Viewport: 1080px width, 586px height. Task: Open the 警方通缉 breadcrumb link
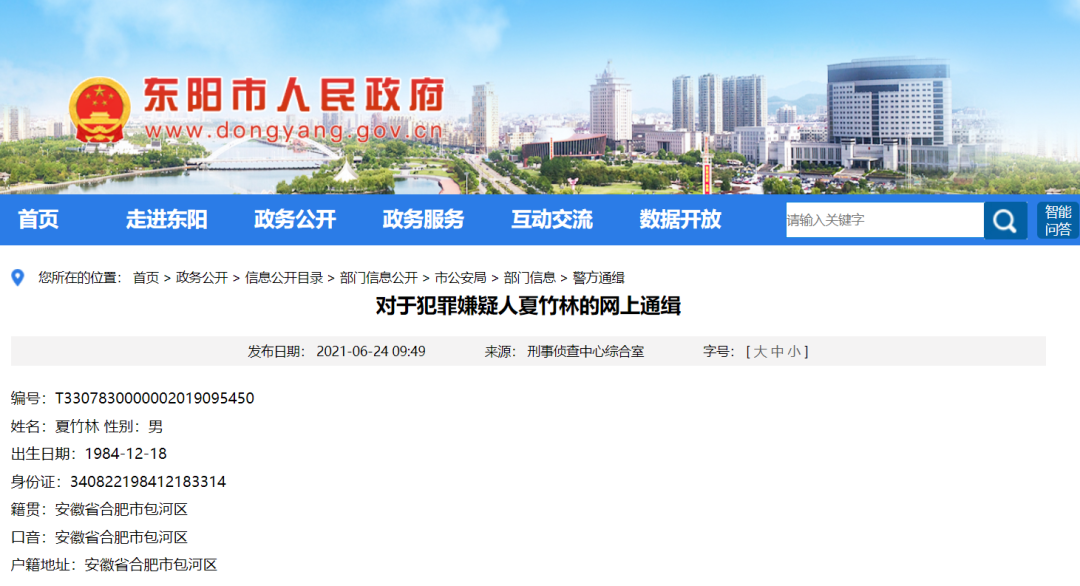click(599, 278)
